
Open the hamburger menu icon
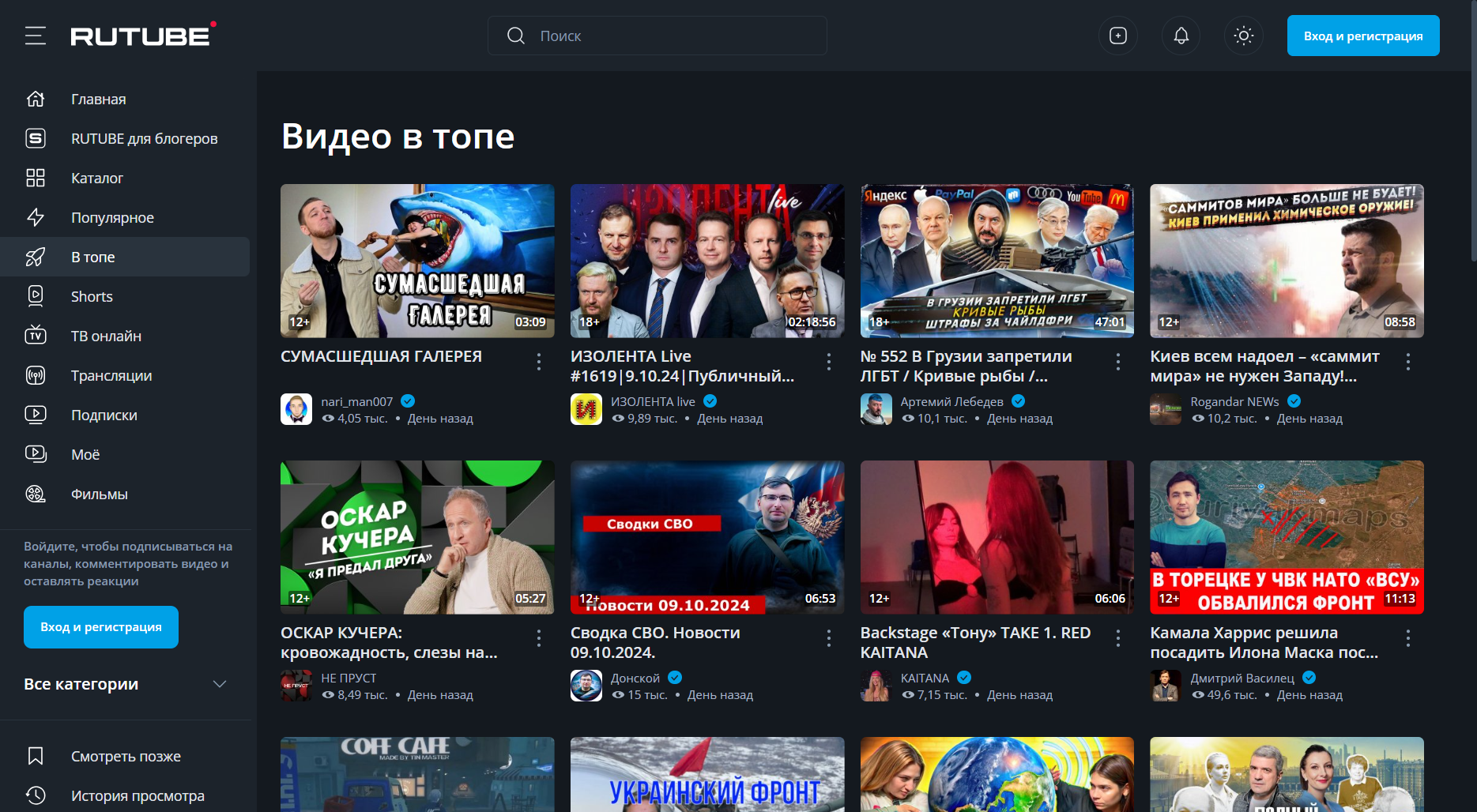coord(36,36)
